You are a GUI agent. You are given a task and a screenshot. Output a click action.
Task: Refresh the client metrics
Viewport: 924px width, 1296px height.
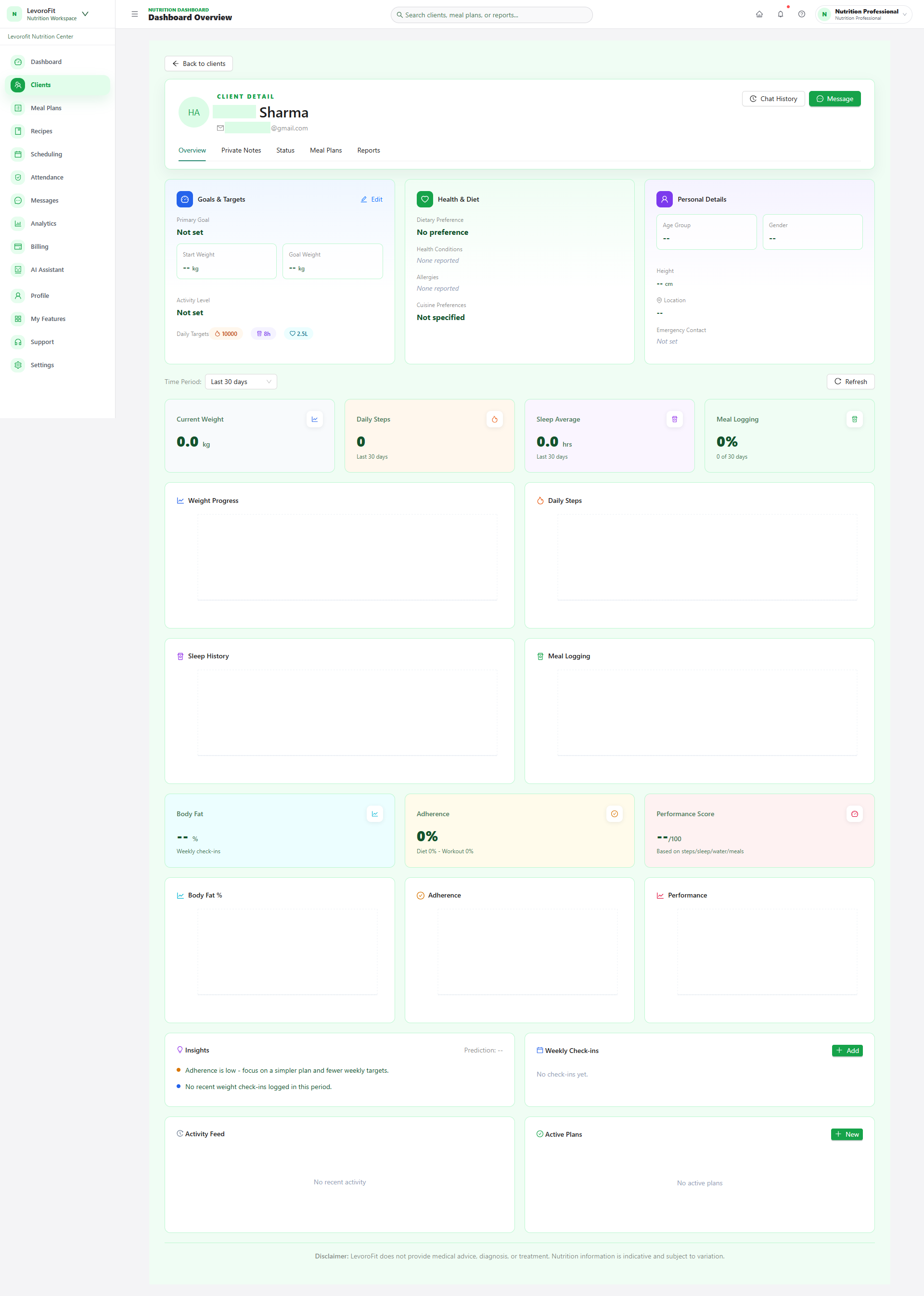click(850, 382)
